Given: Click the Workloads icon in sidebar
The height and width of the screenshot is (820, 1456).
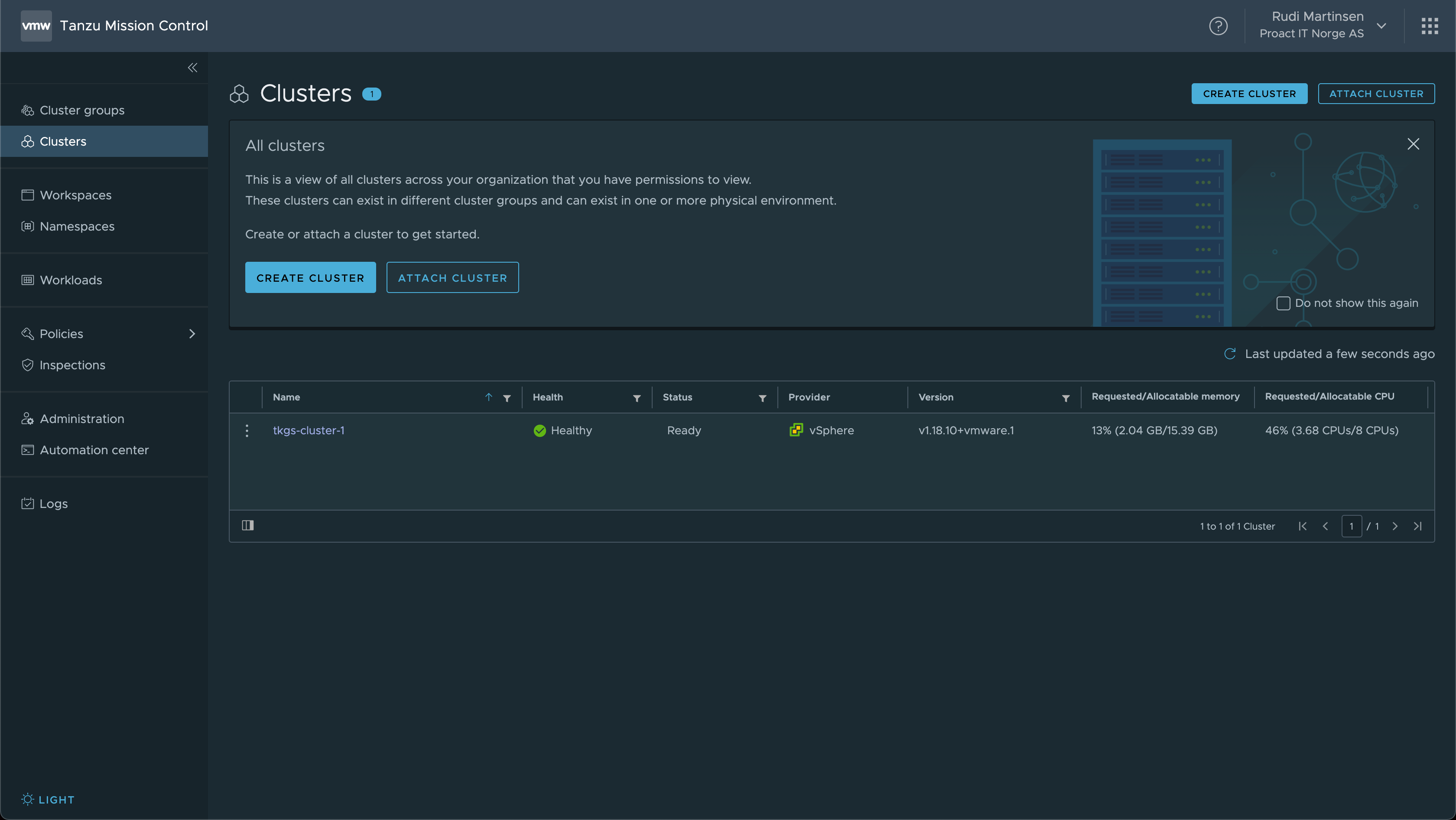Looking at the screenshot, I should click(x=27, y=280).
